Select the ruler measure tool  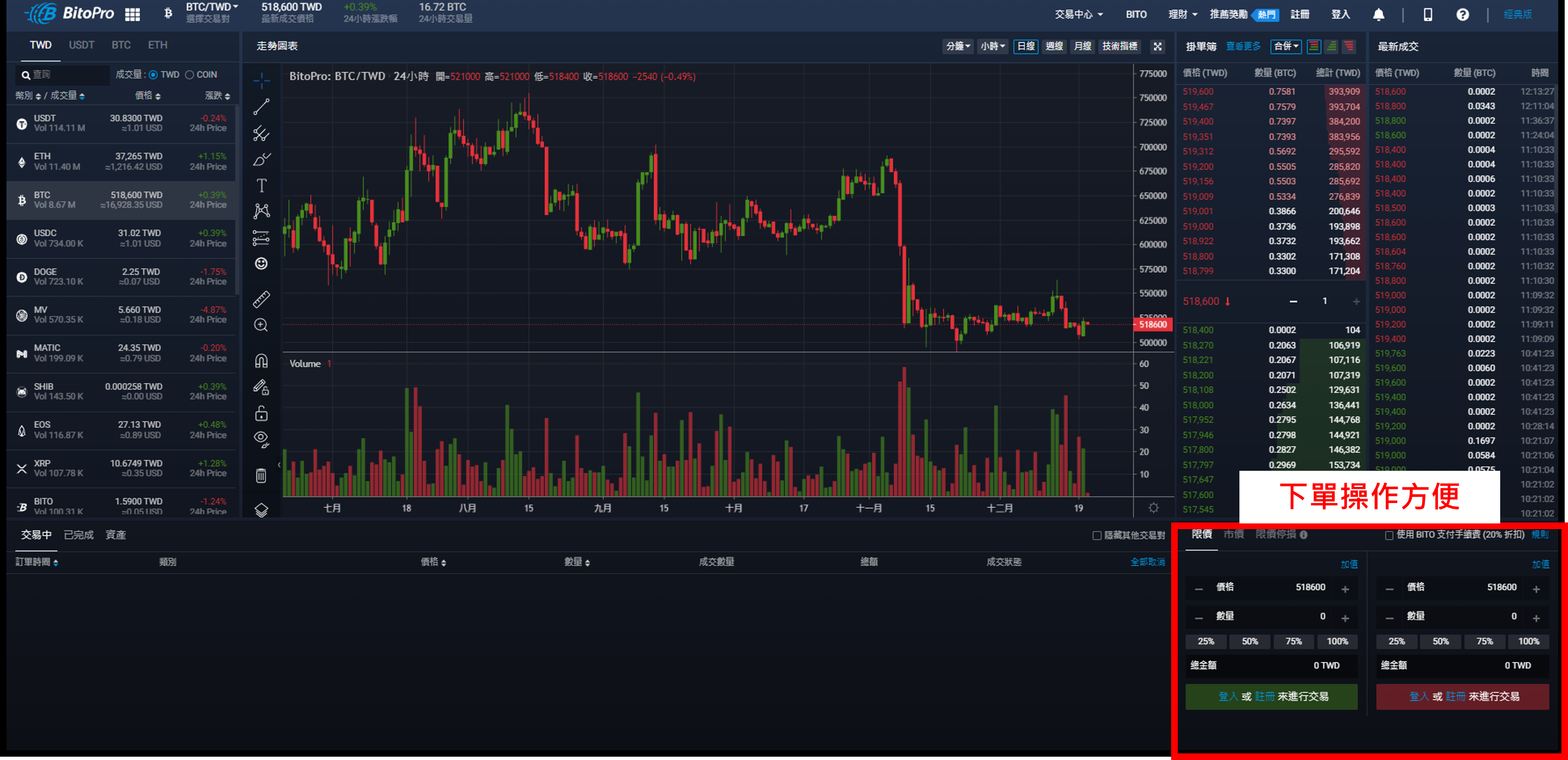pos(262,299)
